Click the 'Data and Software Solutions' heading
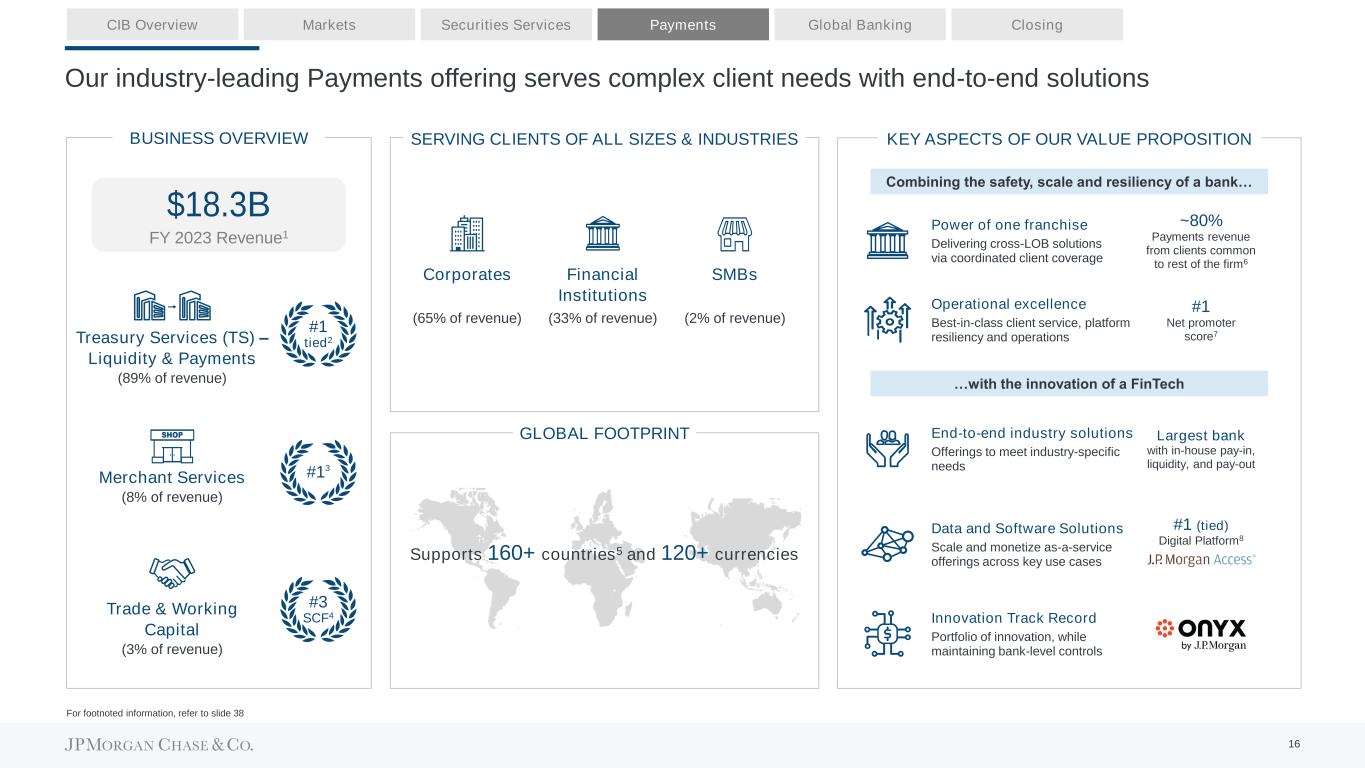1365x768 pixels. click(x=1027, y=528)
